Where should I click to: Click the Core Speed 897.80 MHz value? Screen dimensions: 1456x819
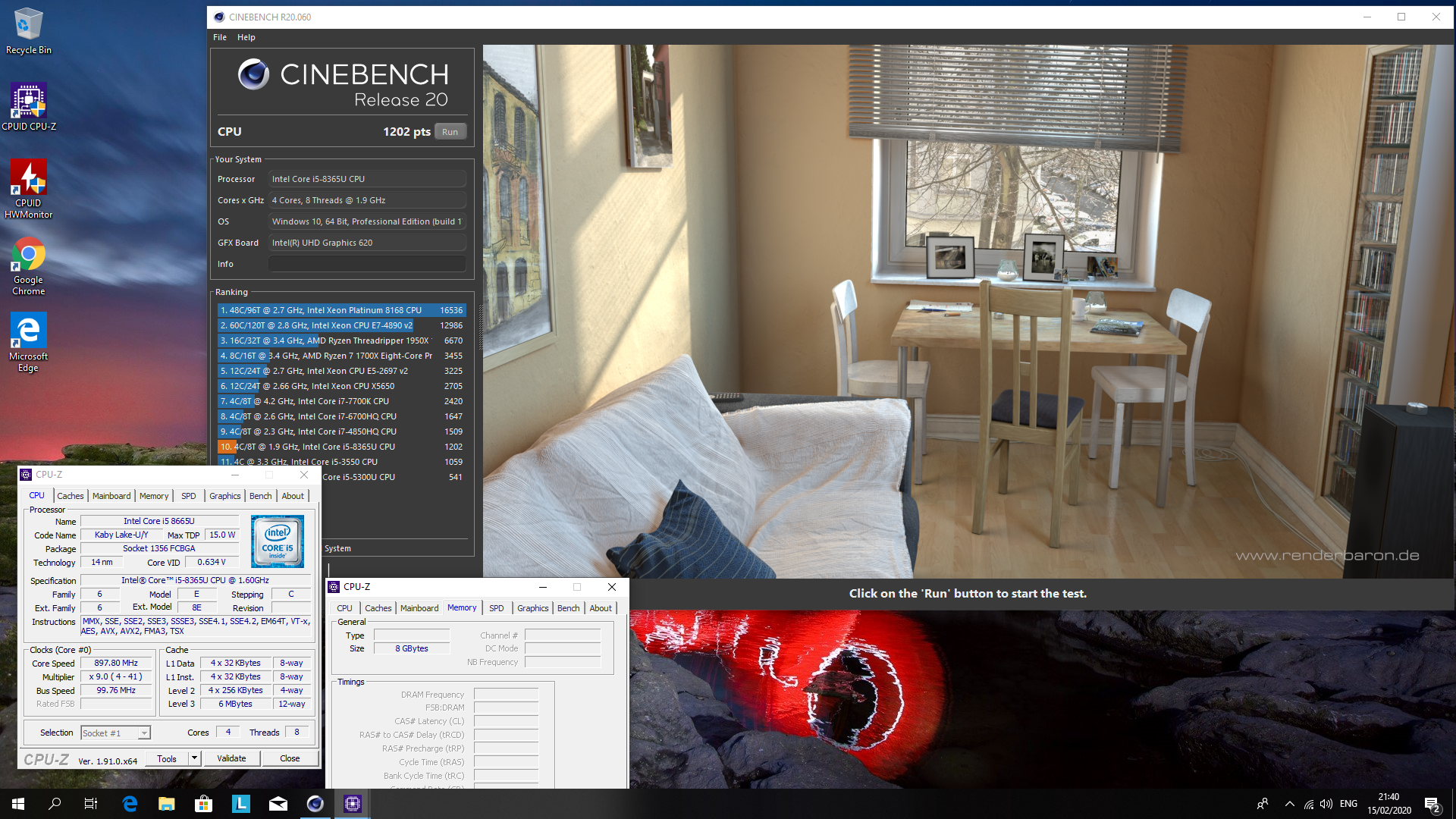117,664
